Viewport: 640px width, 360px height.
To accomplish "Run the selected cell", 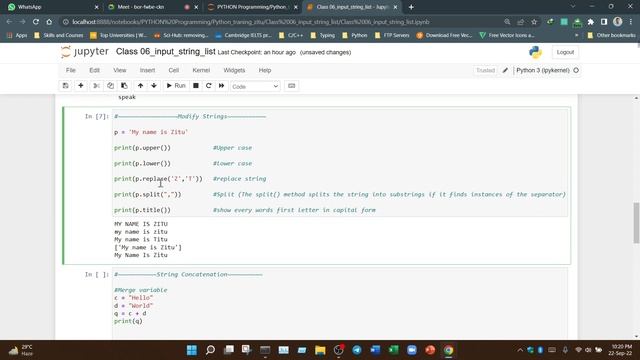I will point(176,86).
